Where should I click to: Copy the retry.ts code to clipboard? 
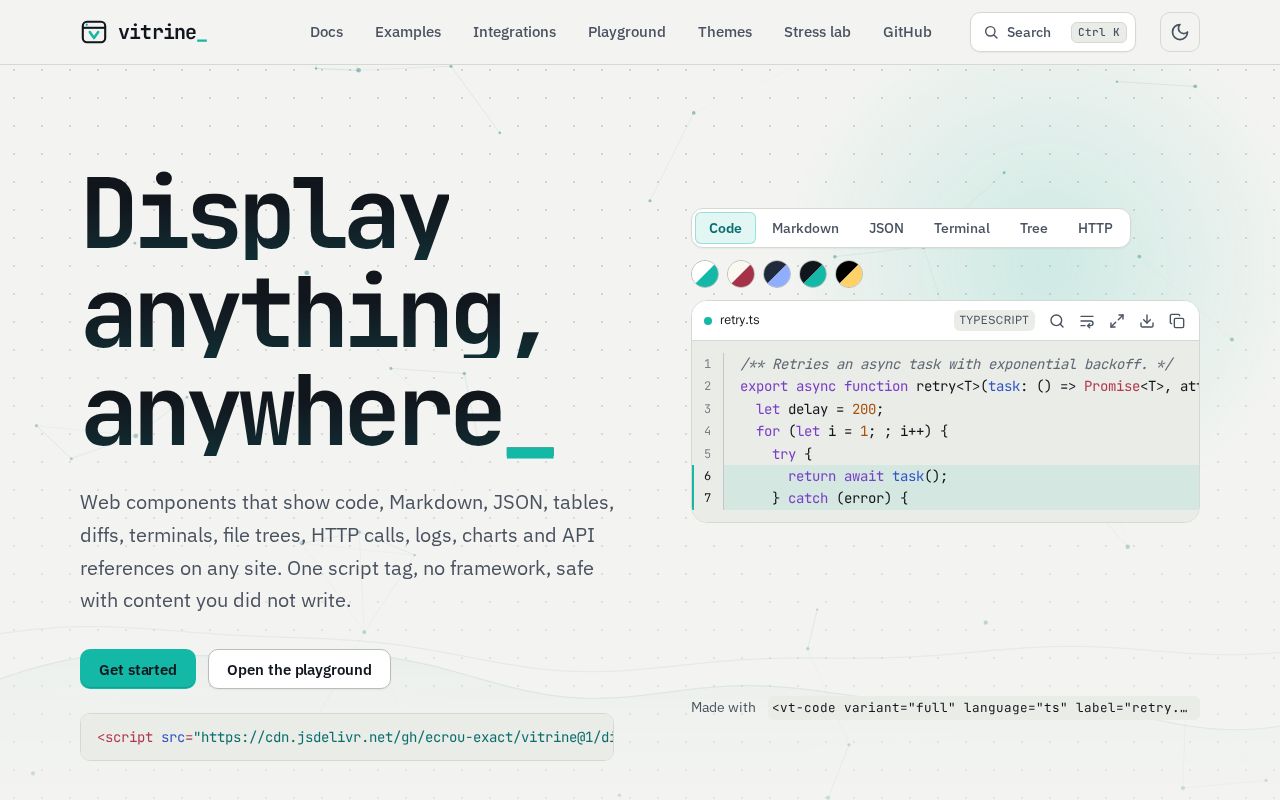pyautogui.click(x=1177, y=321)
